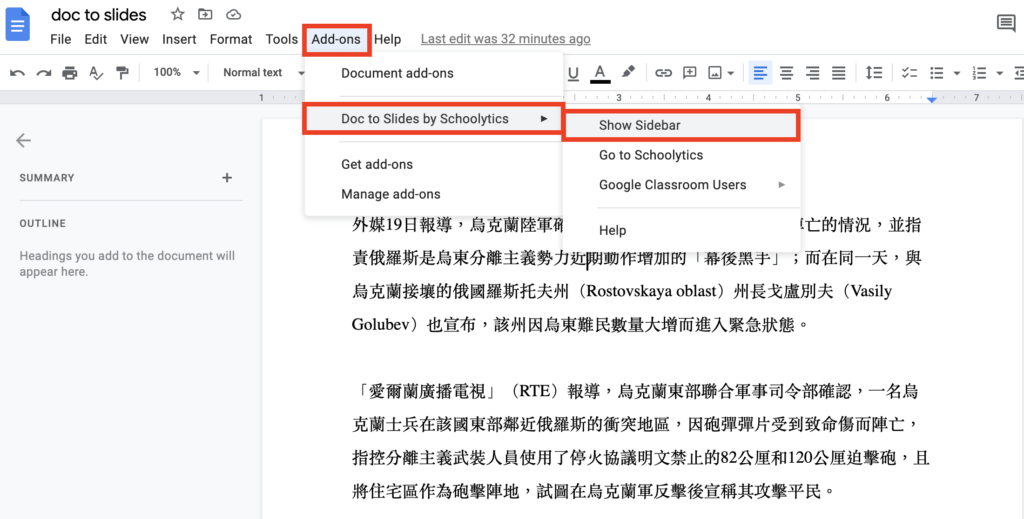This screenshot has height=519, width=1024.
Task: Open comment history icon at top right
Action: 1005,24
